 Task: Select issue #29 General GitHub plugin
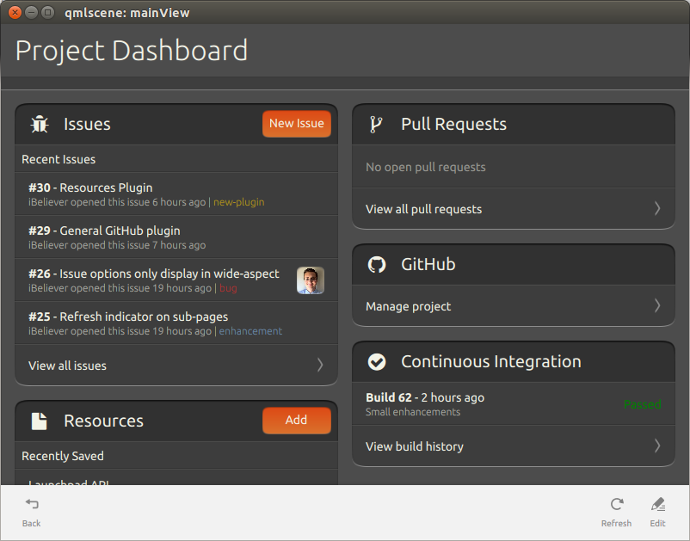tap(150, 237)
